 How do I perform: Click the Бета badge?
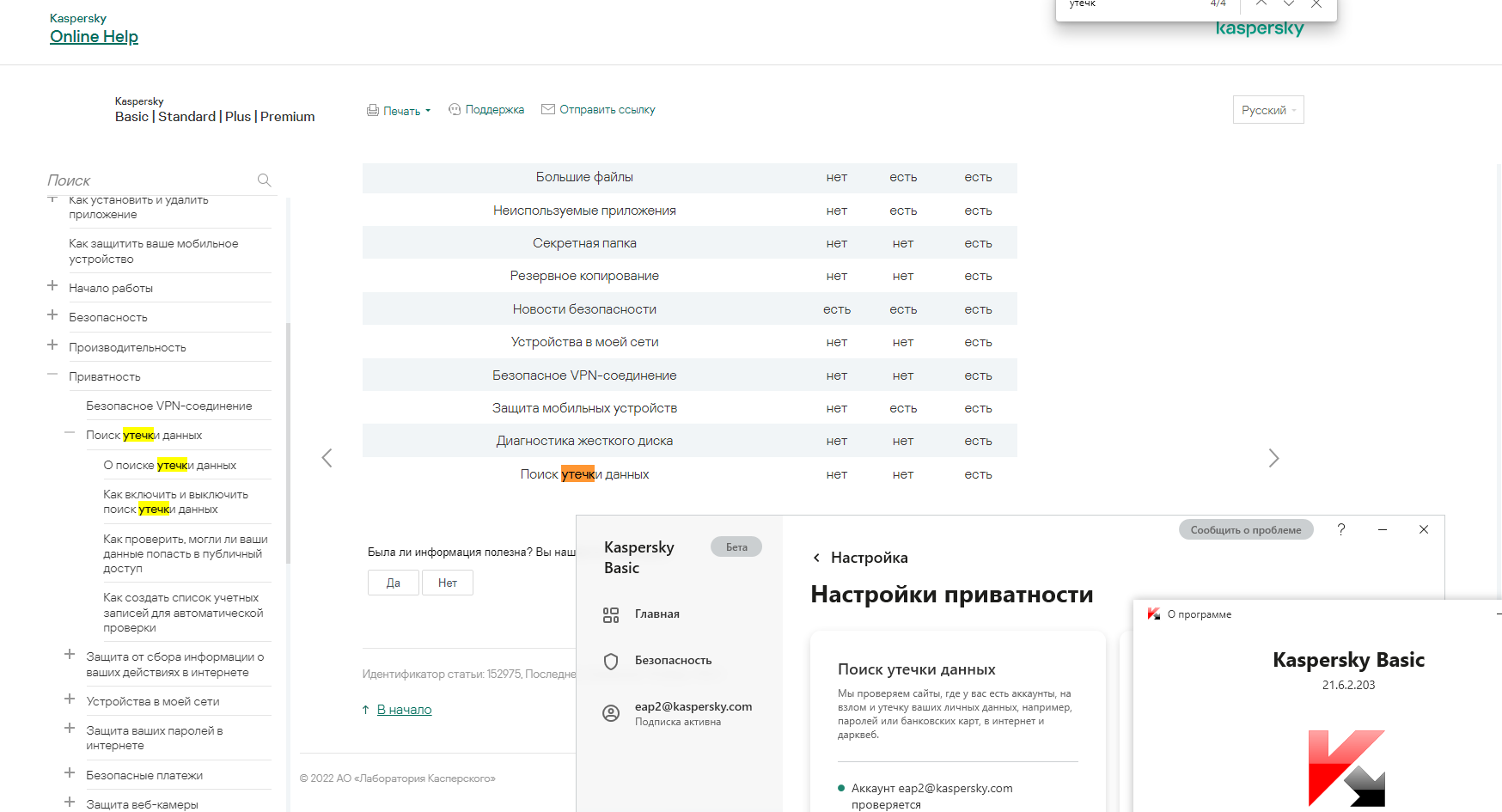click(736, 547)
